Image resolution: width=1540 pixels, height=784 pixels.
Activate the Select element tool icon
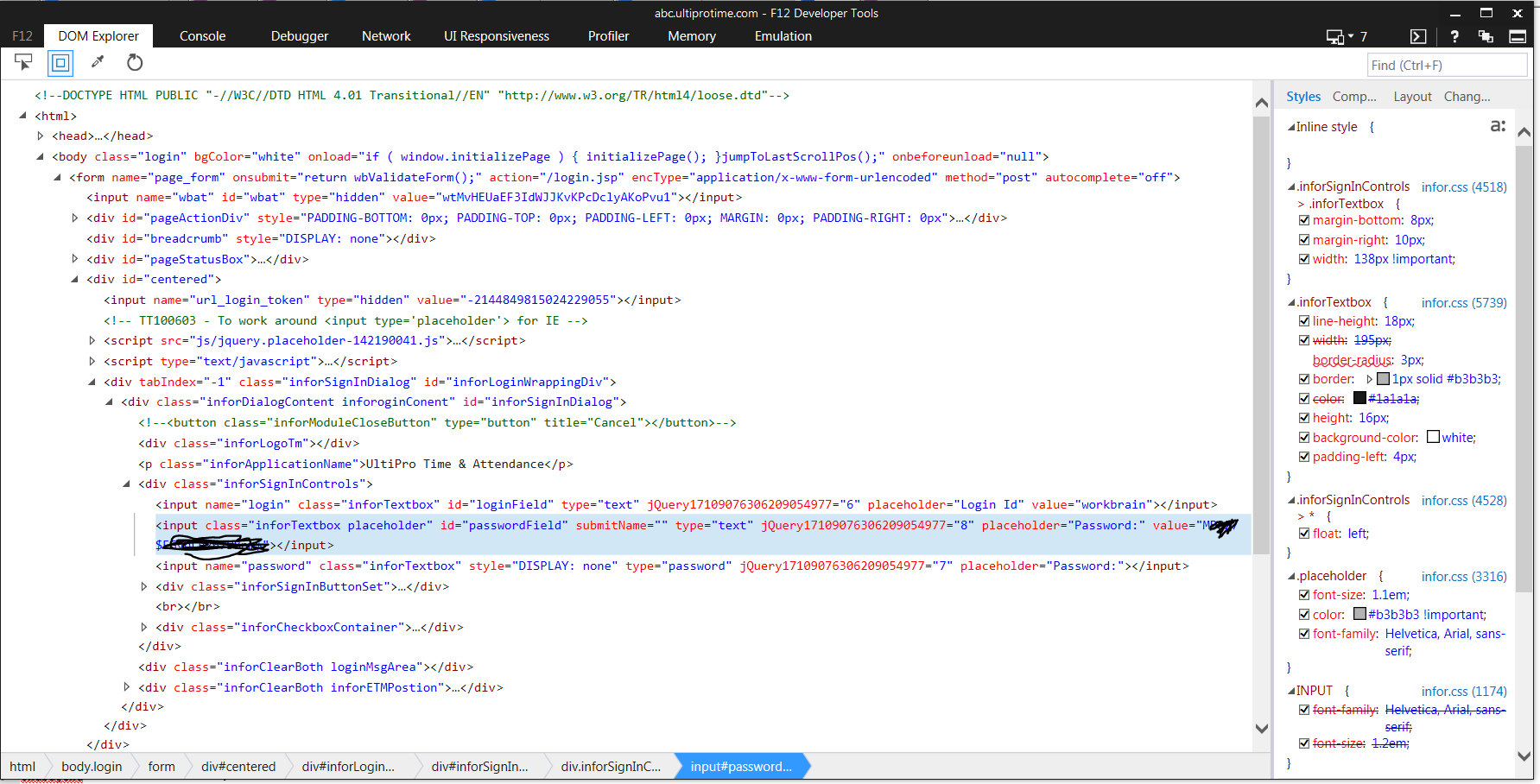coord(23,62)
